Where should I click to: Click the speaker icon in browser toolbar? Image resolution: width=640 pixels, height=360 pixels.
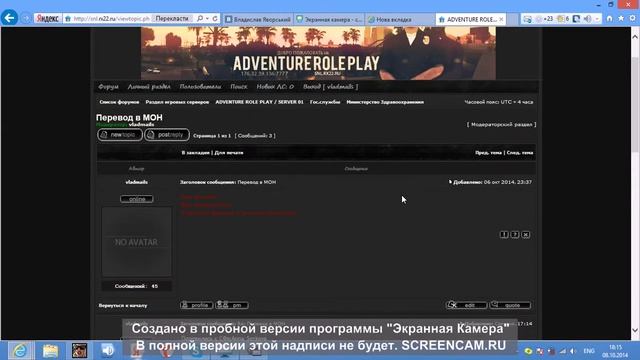click(x=587, y=19)
